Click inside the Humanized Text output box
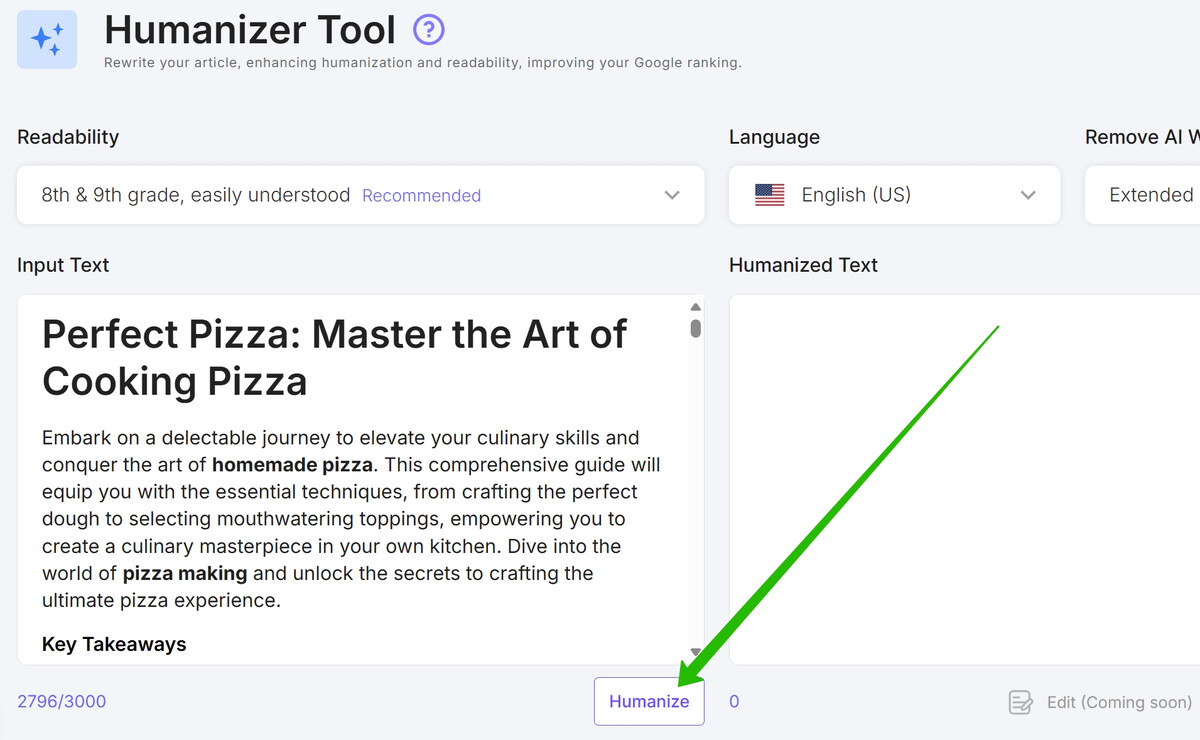 point(965,480)
